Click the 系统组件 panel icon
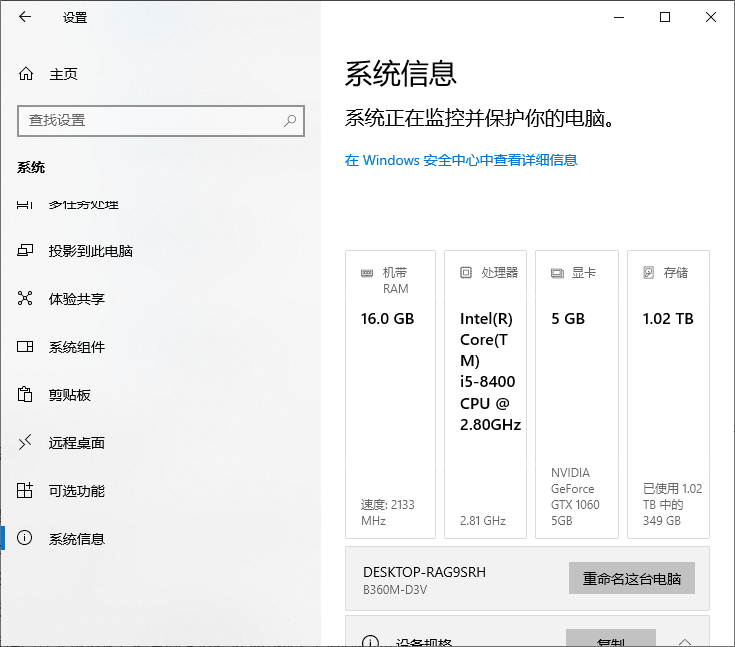The height and width of the screenshot is (647, 735). coord(25,346)
